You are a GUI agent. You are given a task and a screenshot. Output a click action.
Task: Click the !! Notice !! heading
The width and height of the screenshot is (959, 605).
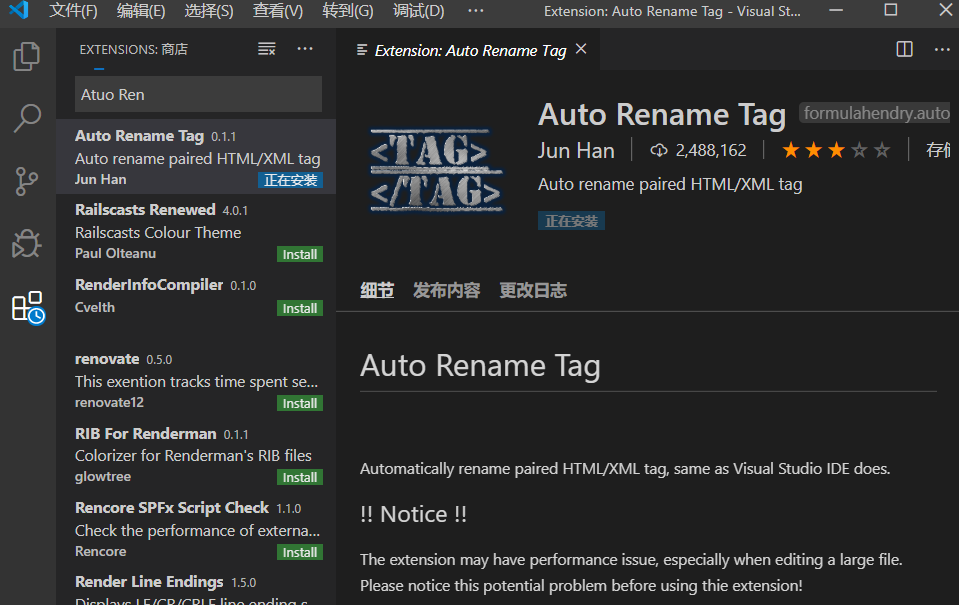point(413,514)
